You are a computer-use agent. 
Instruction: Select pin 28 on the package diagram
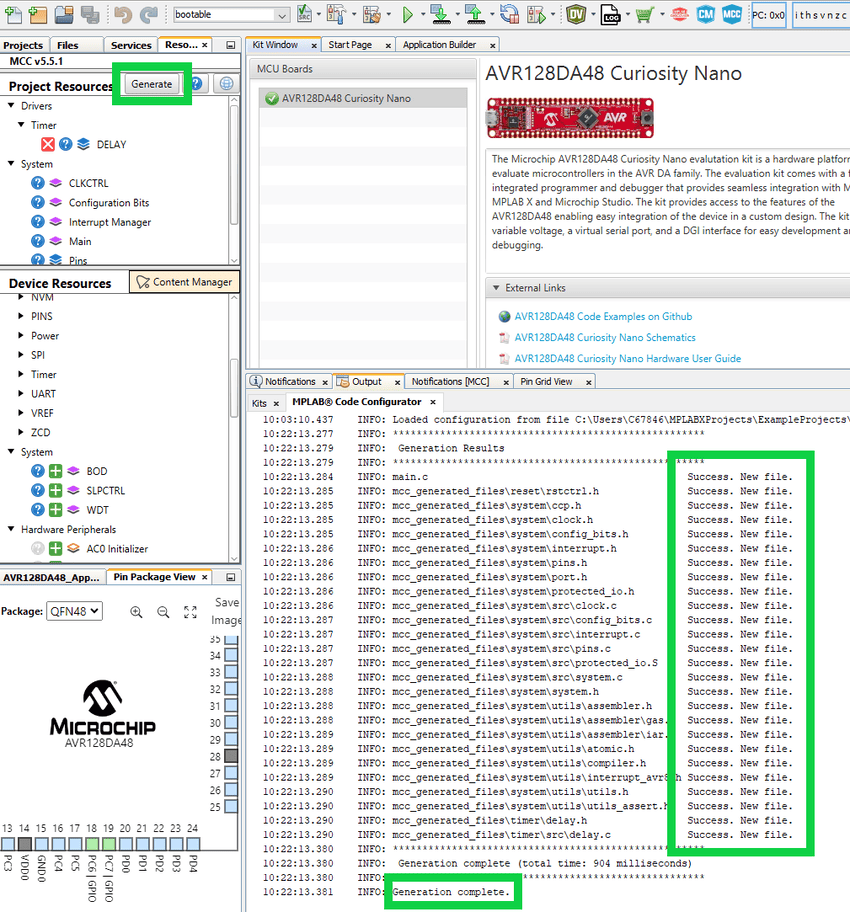(x=231, y=757)
